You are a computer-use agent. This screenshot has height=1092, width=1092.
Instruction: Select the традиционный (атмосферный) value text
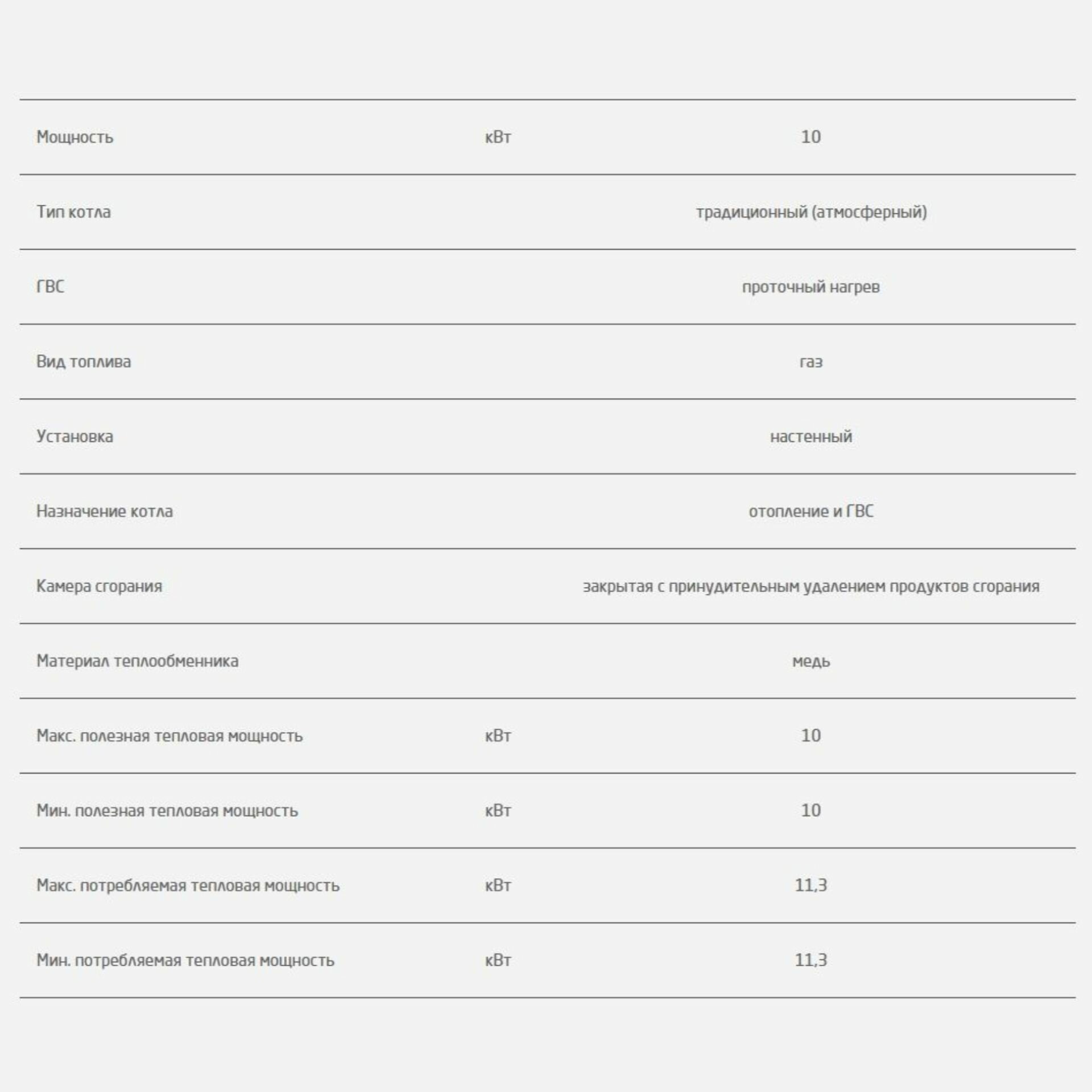(x=811, y=212)
